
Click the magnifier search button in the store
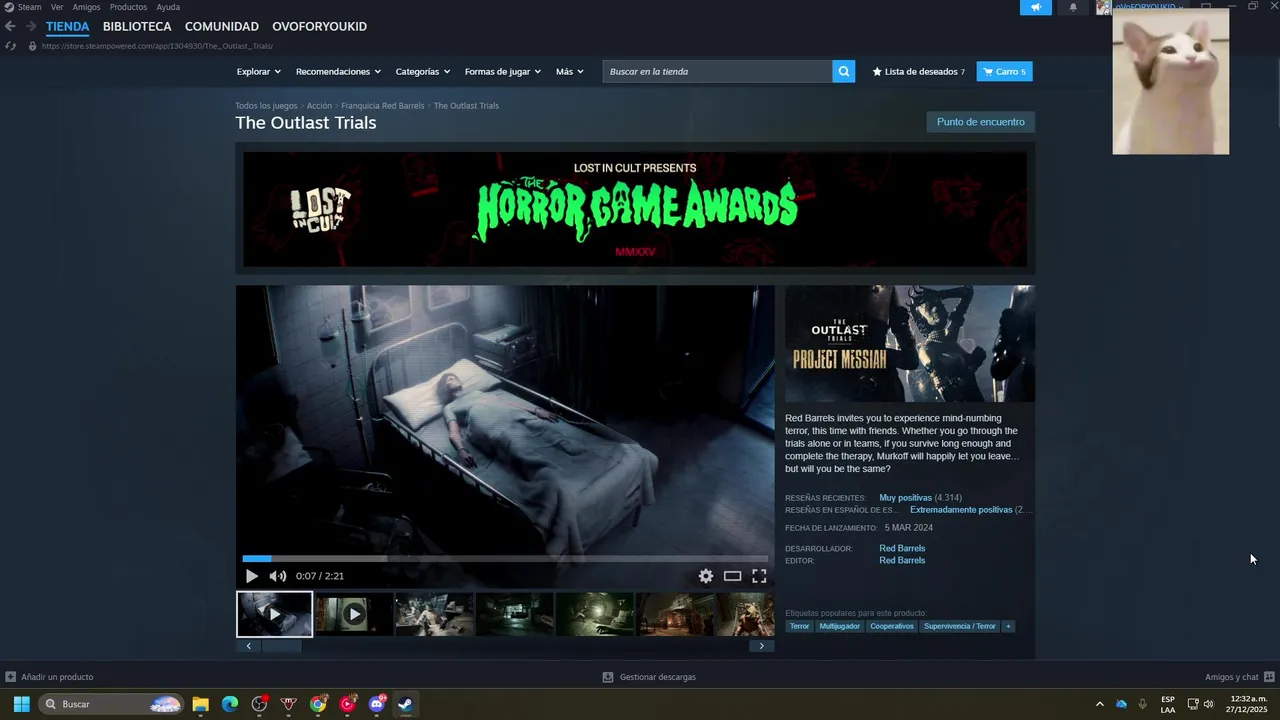click(844, 71)
